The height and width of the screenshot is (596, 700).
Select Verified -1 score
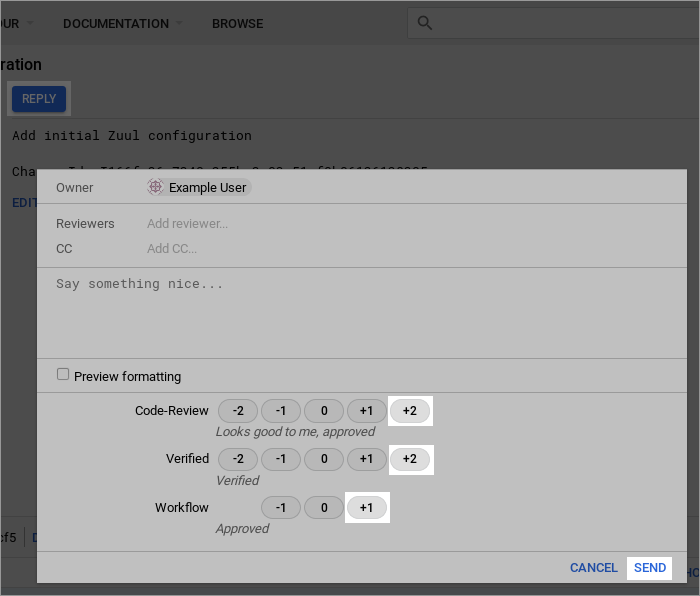281,459
